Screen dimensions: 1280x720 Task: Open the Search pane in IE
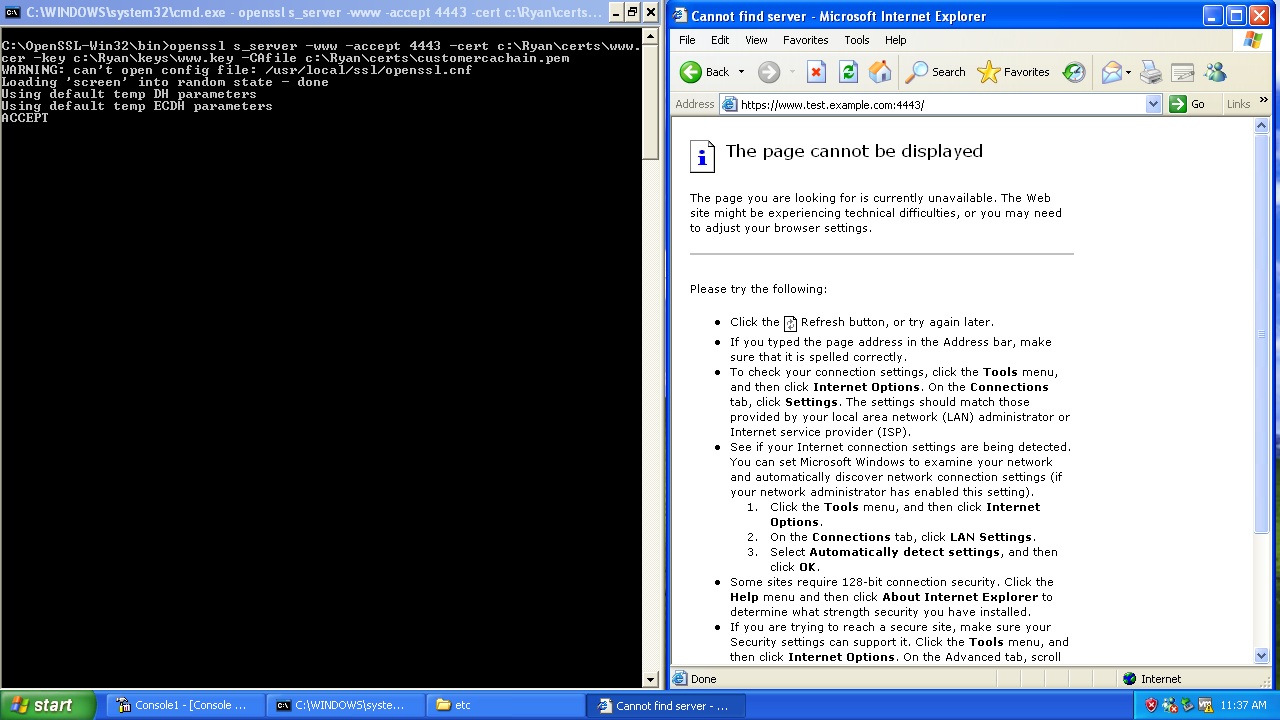[935, 72]
